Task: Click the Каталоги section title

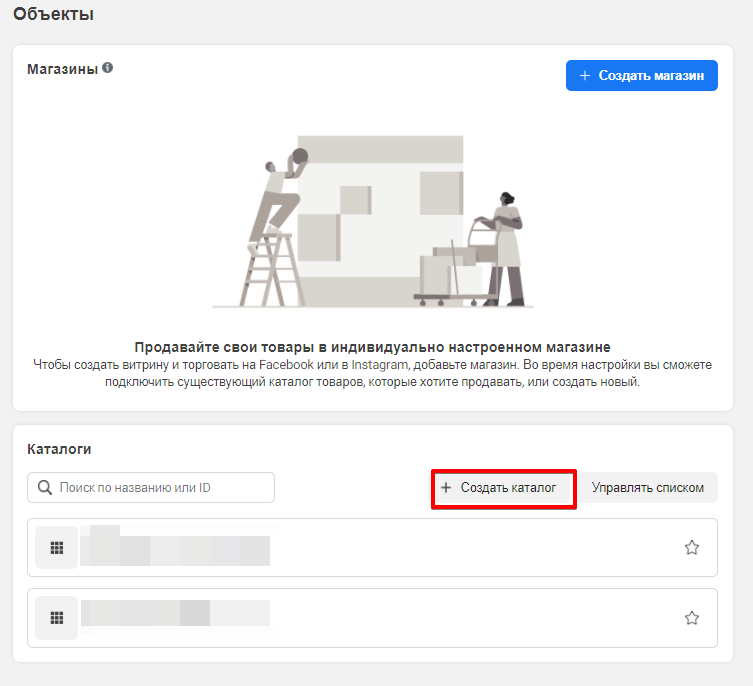Action: 59,450
